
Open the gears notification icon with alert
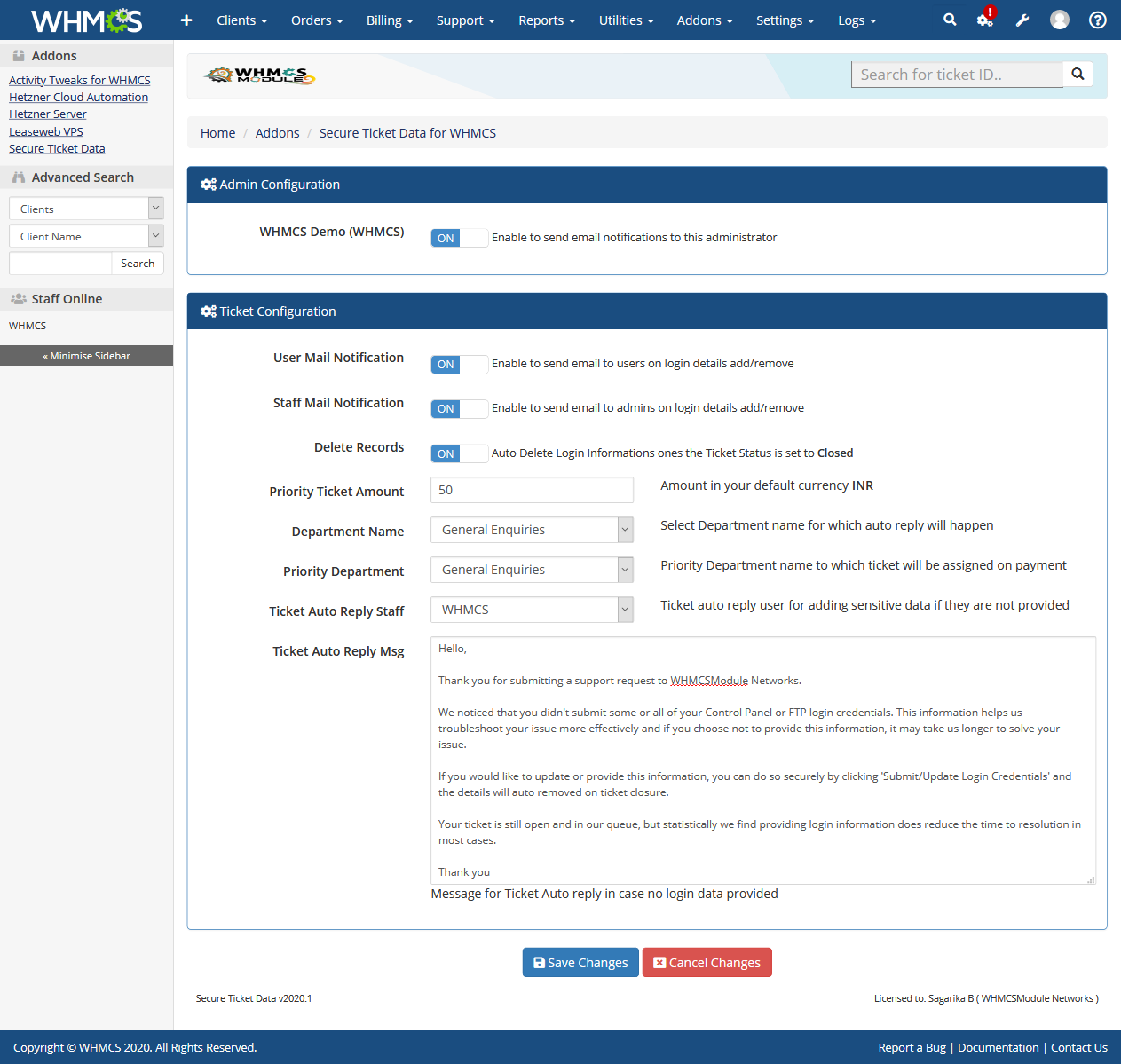point(986,19)
